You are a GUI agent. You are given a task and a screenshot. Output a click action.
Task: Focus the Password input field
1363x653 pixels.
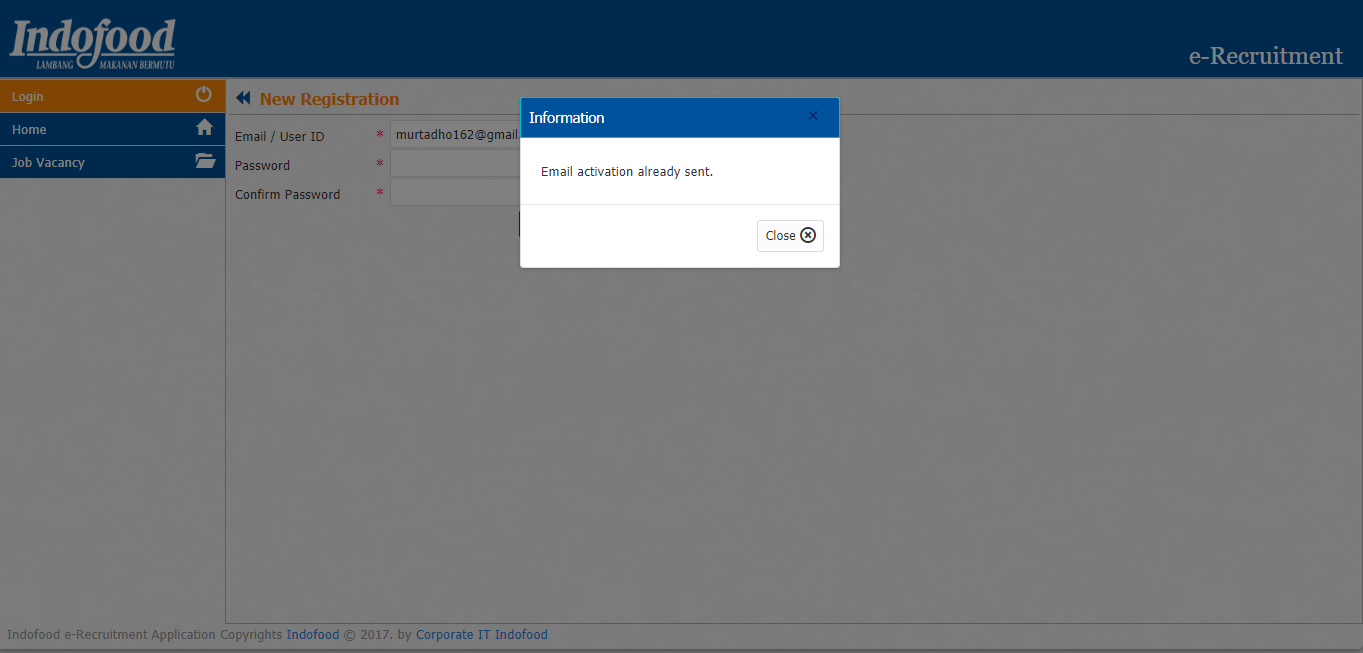pyautogui.click(x=455, y=164)
